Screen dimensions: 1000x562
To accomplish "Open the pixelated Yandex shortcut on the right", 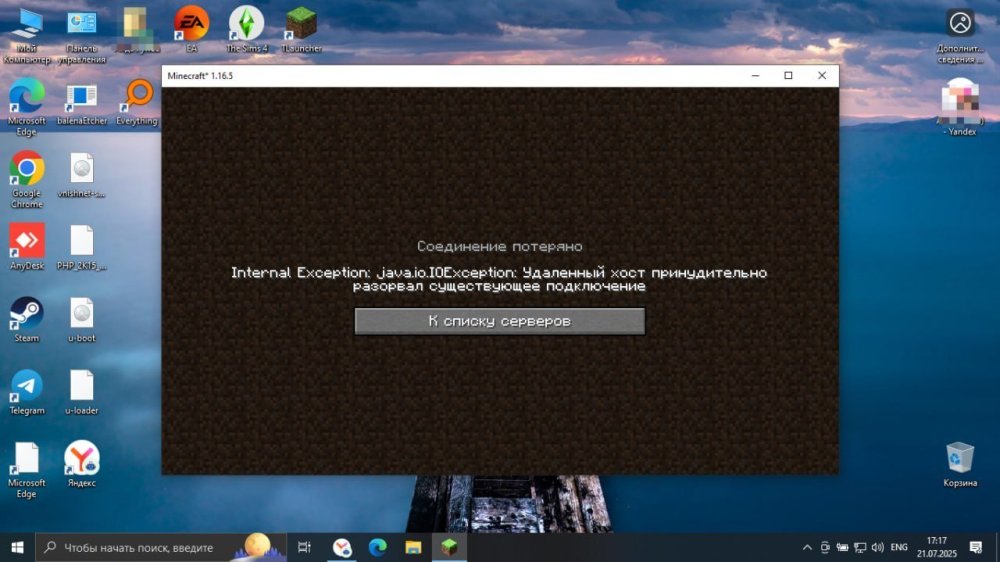I will click(x=961, y=107).
